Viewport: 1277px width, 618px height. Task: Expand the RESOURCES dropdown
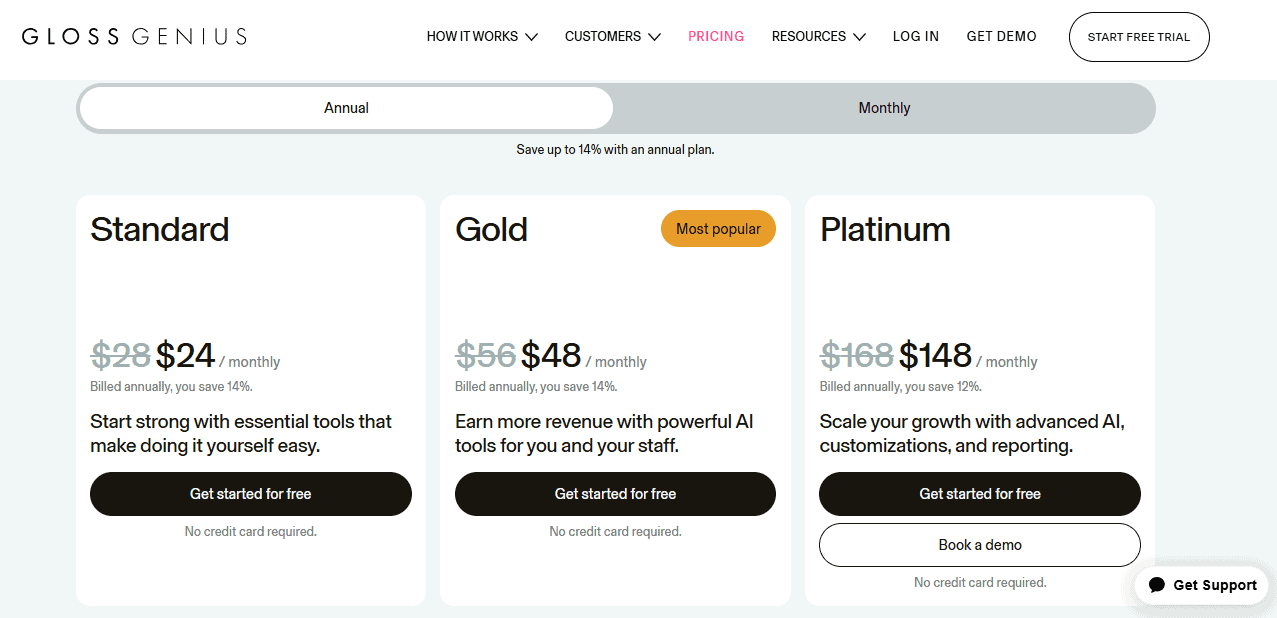(x=818, y=36)
